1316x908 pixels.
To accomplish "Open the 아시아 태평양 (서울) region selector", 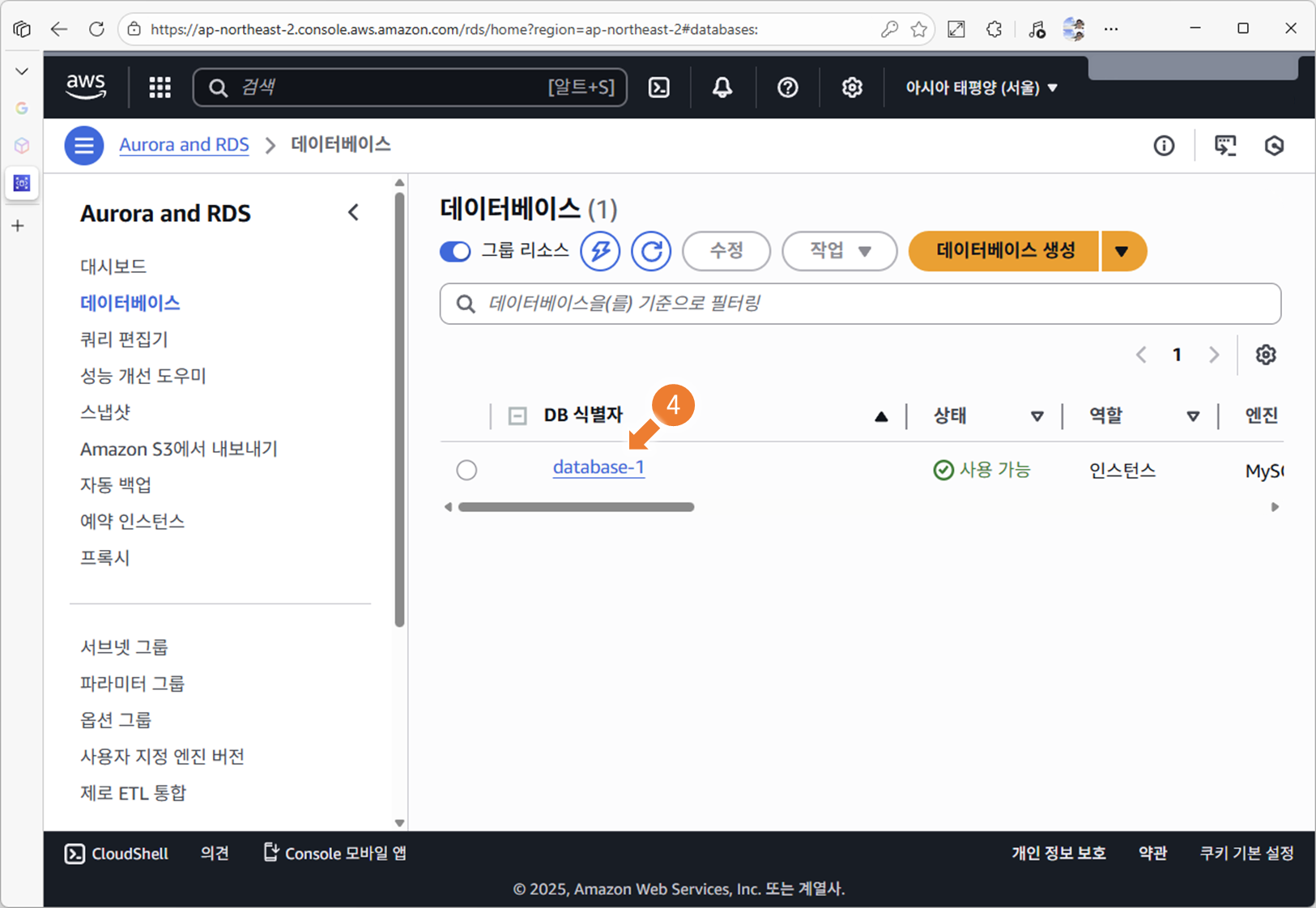I will [x=982, y=87].
